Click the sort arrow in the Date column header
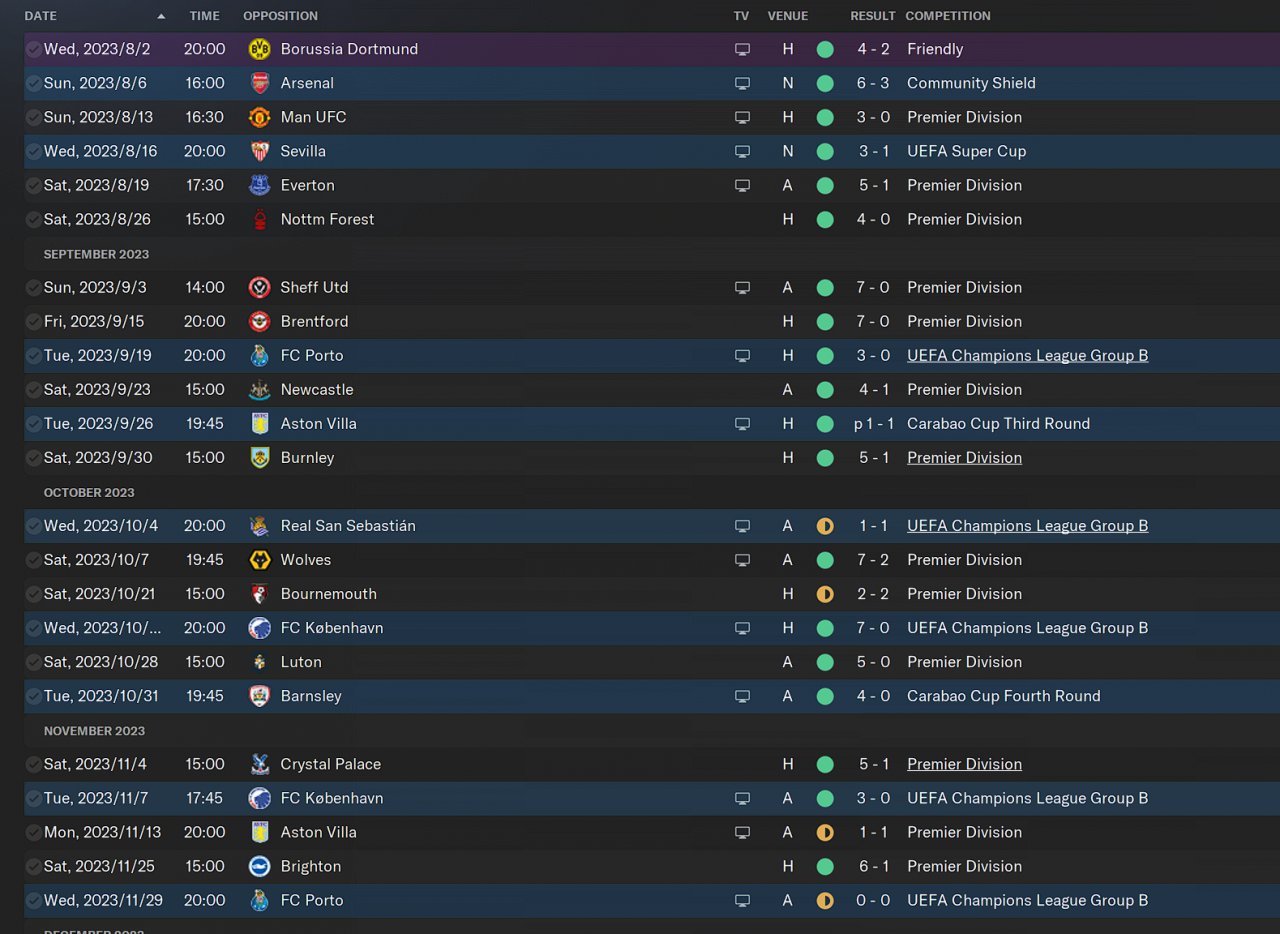The image size is (1280, 934). pyautogui.click(x=161, y=16)
